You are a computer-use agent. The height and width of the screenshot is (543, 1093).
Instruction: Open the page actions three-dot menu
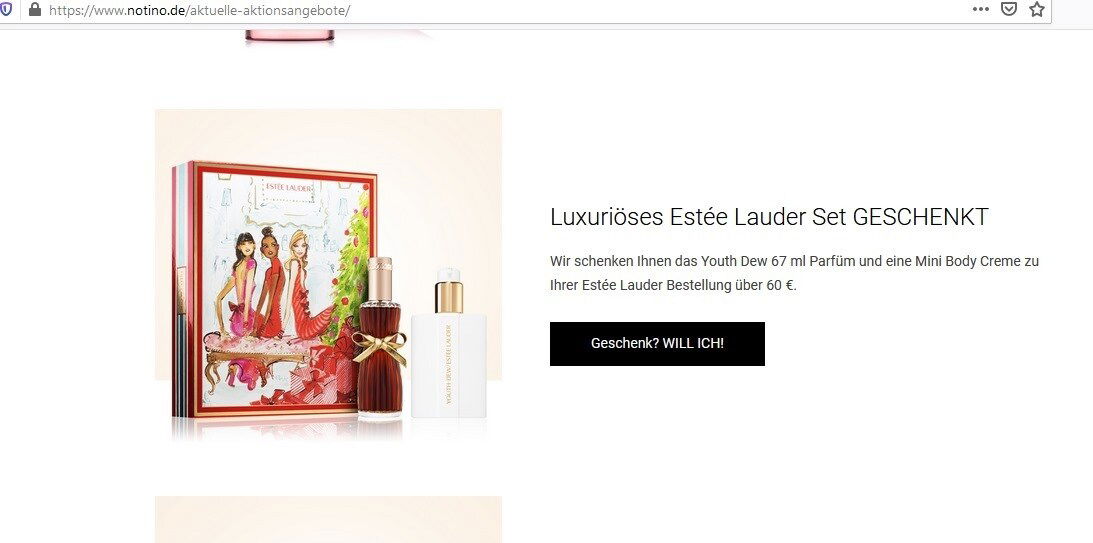981,9
